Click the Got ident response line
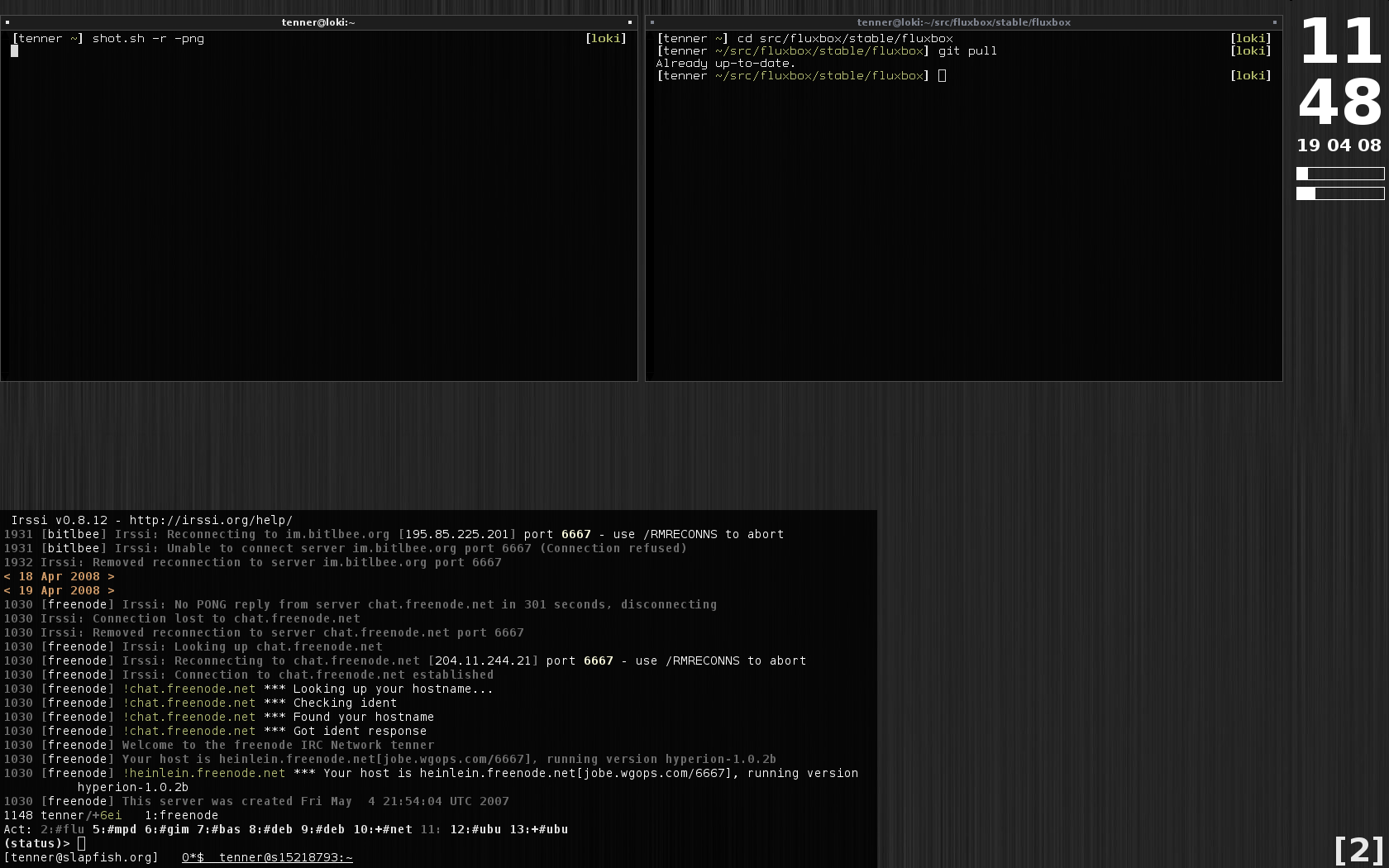Screen dimensions: 1389x868 [215, 732]
